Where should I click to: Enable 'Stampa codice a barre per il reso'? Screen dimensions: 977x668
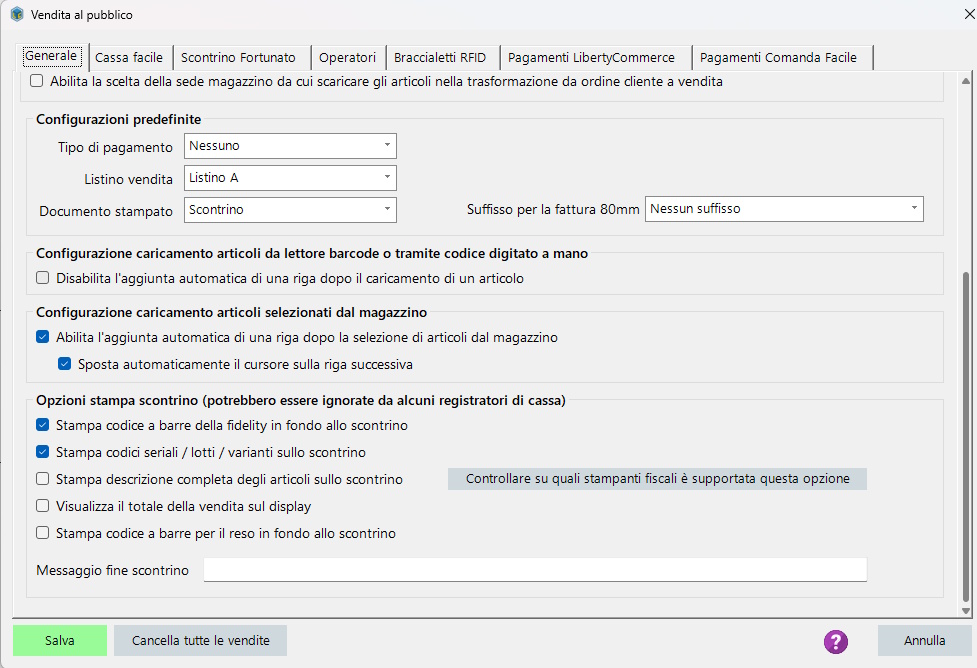coord(42,533)
